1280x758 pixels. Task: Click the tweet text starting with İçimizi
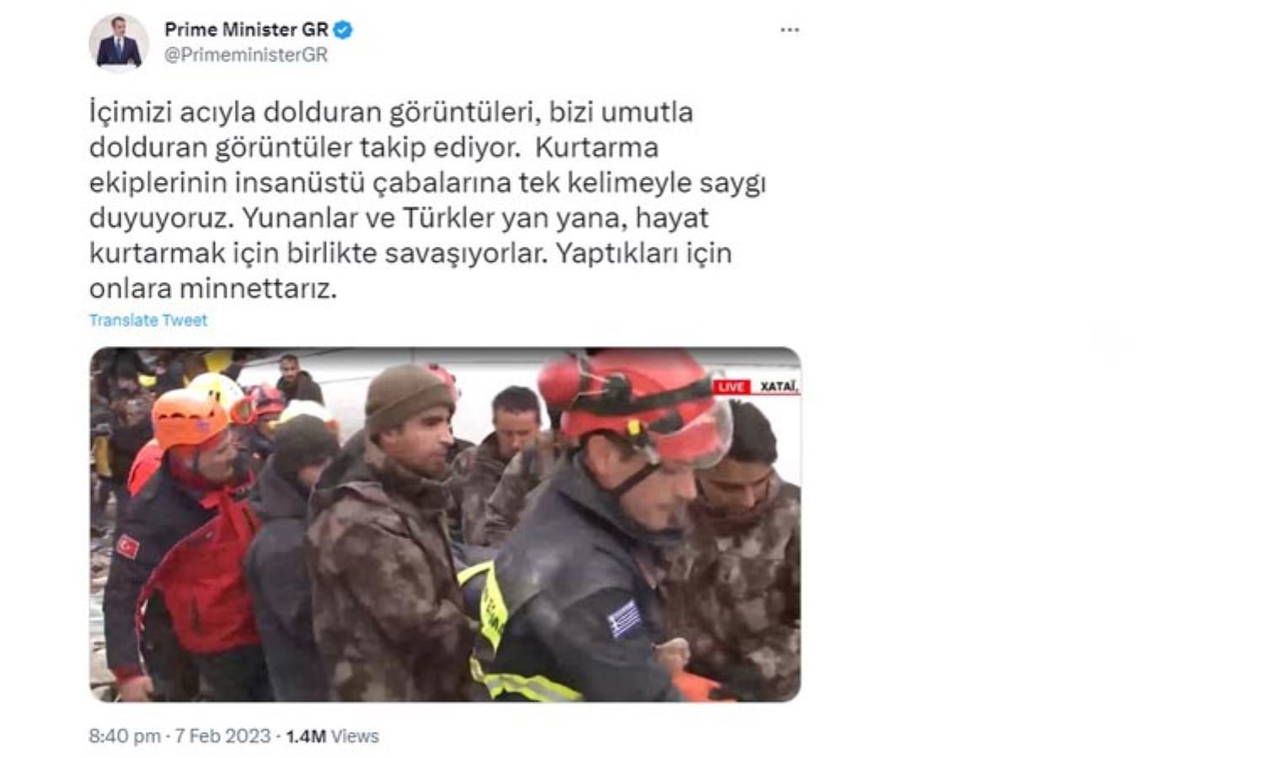tap(427, 202)
